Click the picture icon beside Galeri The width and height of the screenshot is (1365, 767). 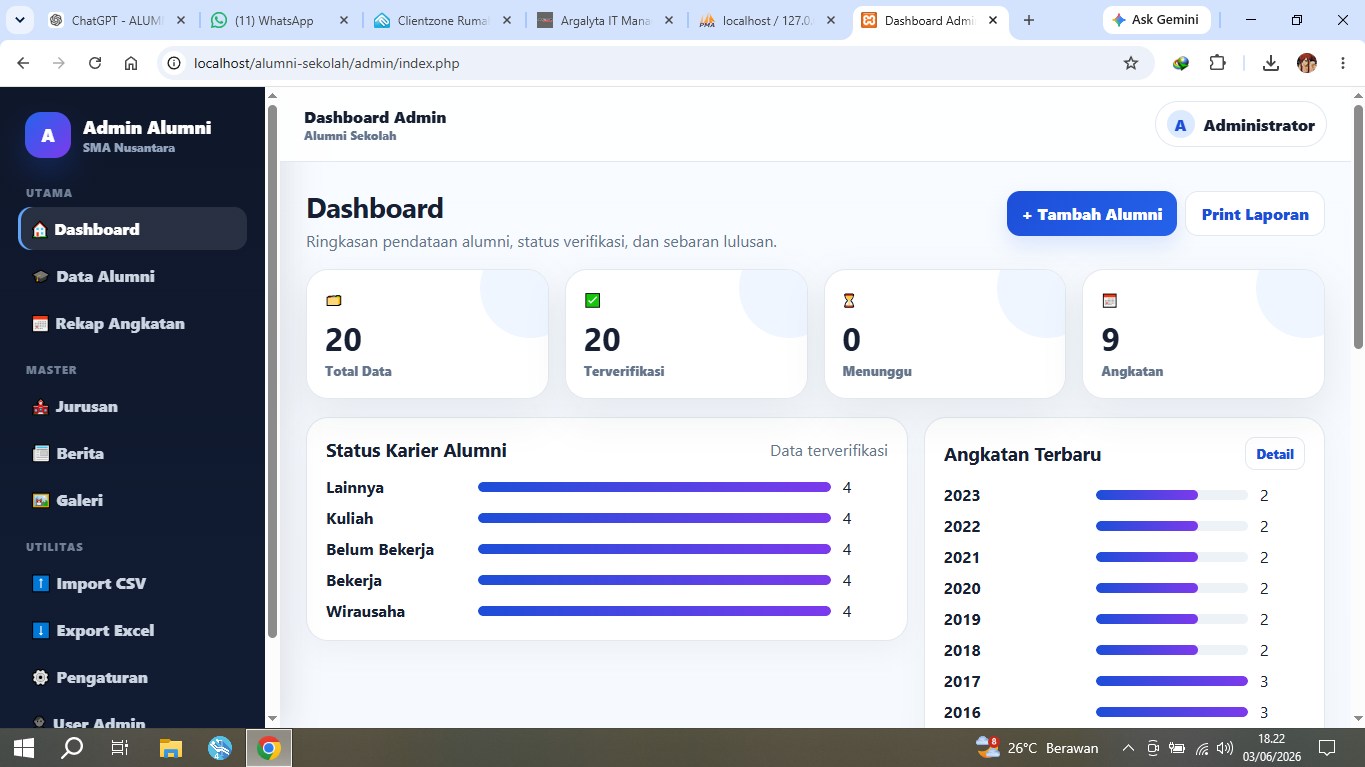(40, 501)
